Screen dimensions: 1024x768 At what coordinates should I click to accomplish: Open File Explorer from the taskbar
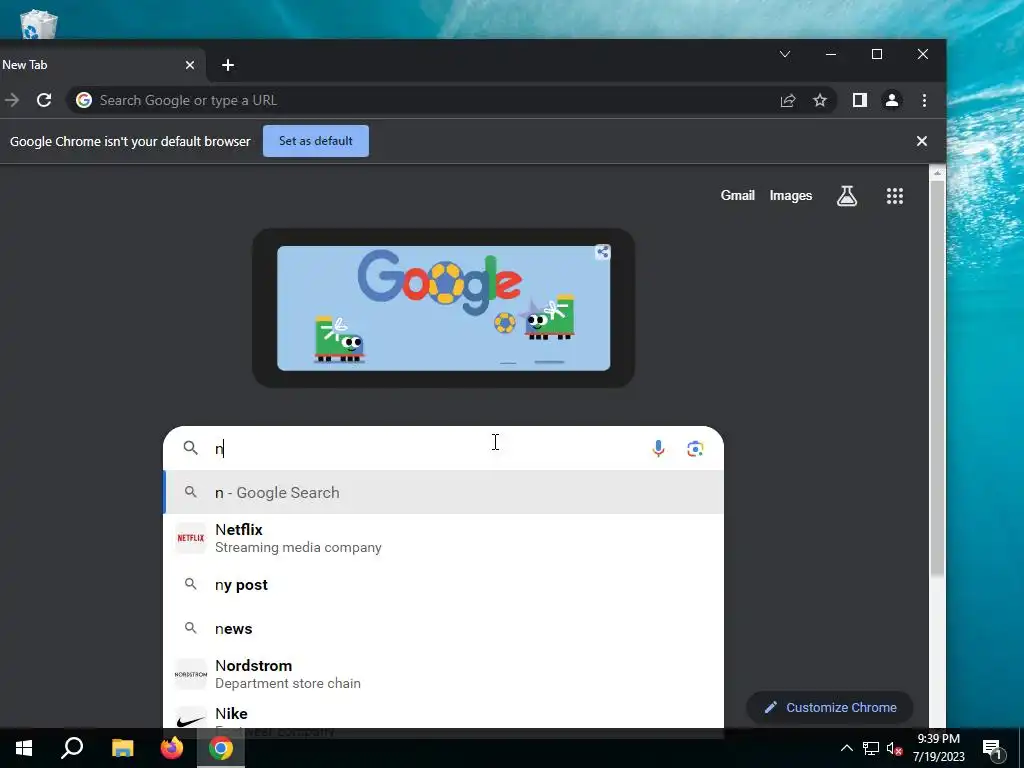click(122, 748)
